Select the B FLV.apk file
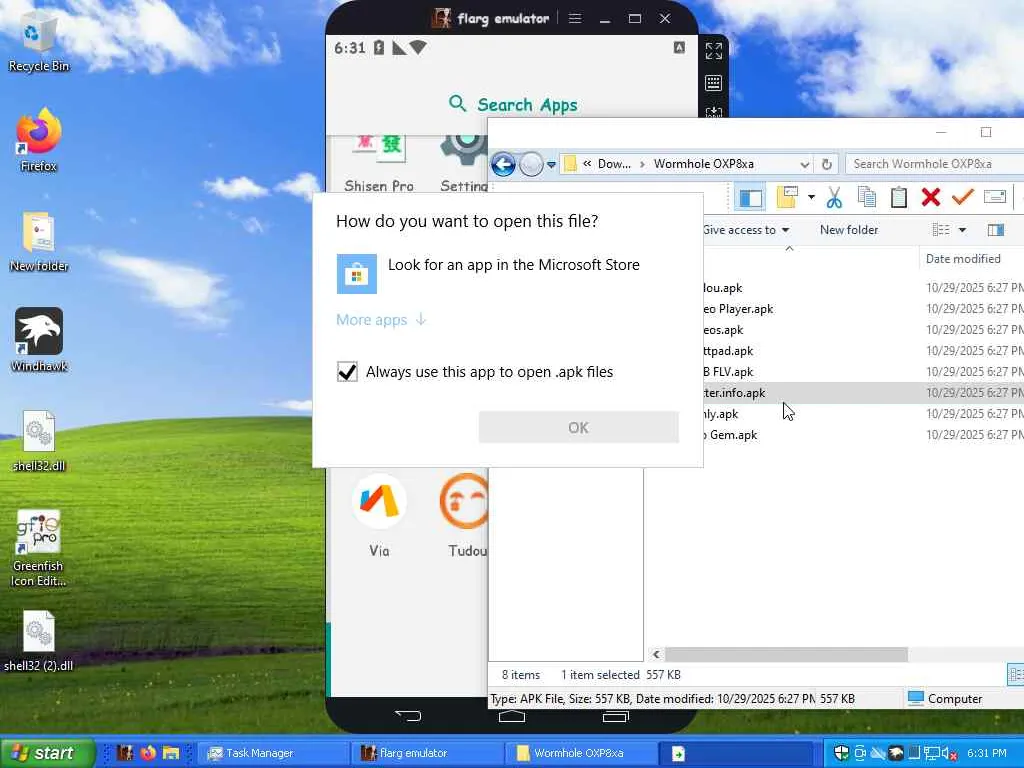 coord(728,372)
